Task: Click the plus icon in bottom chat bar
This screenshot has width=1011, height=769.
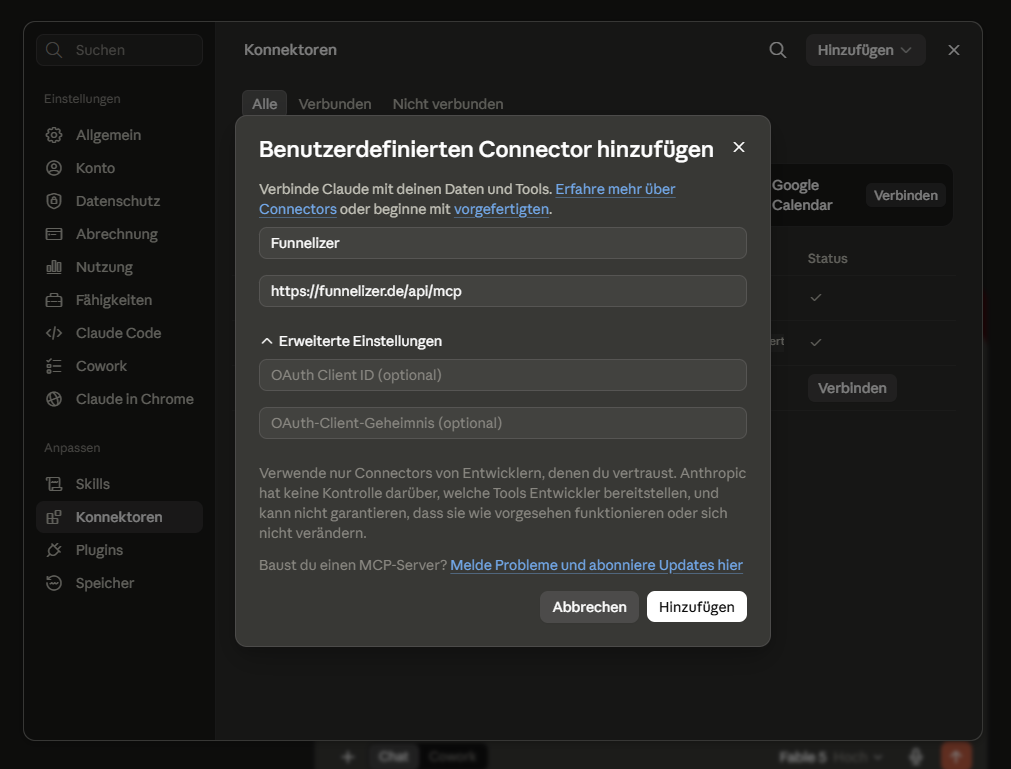Action: point(348,756)
